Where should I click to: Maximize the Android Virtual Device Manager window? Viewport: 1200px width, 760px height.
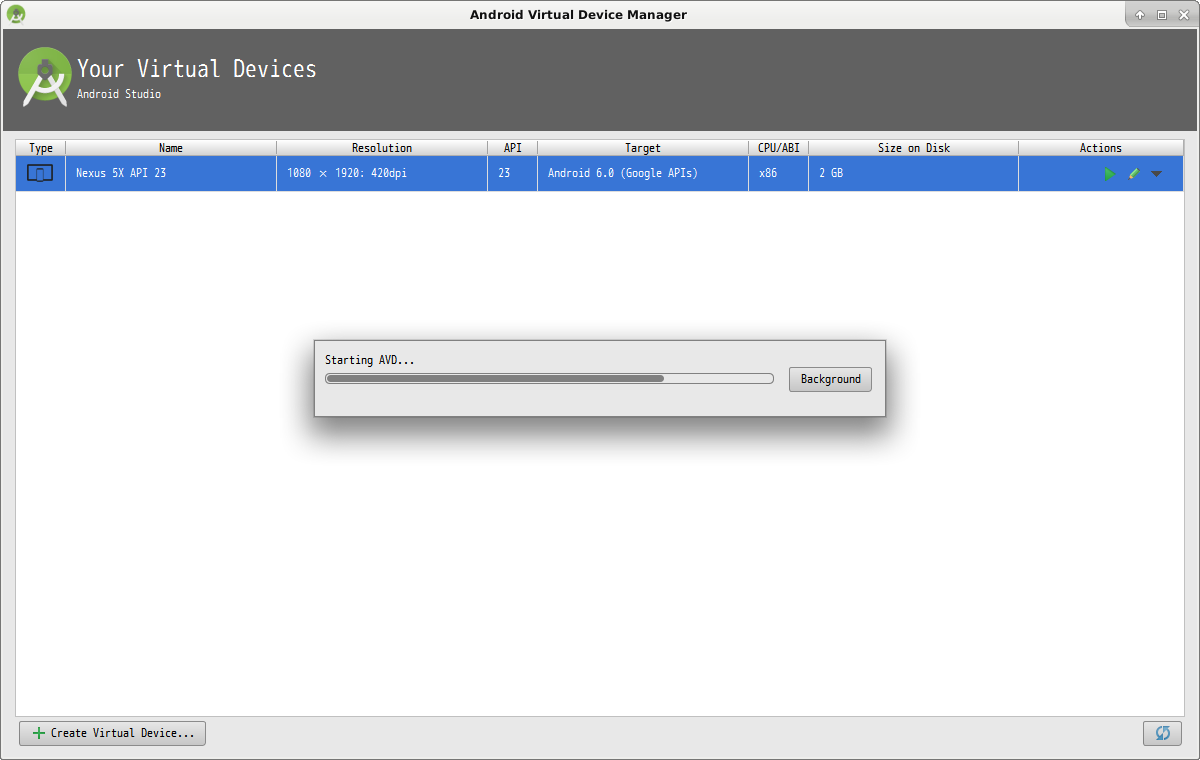[1161, 15]
